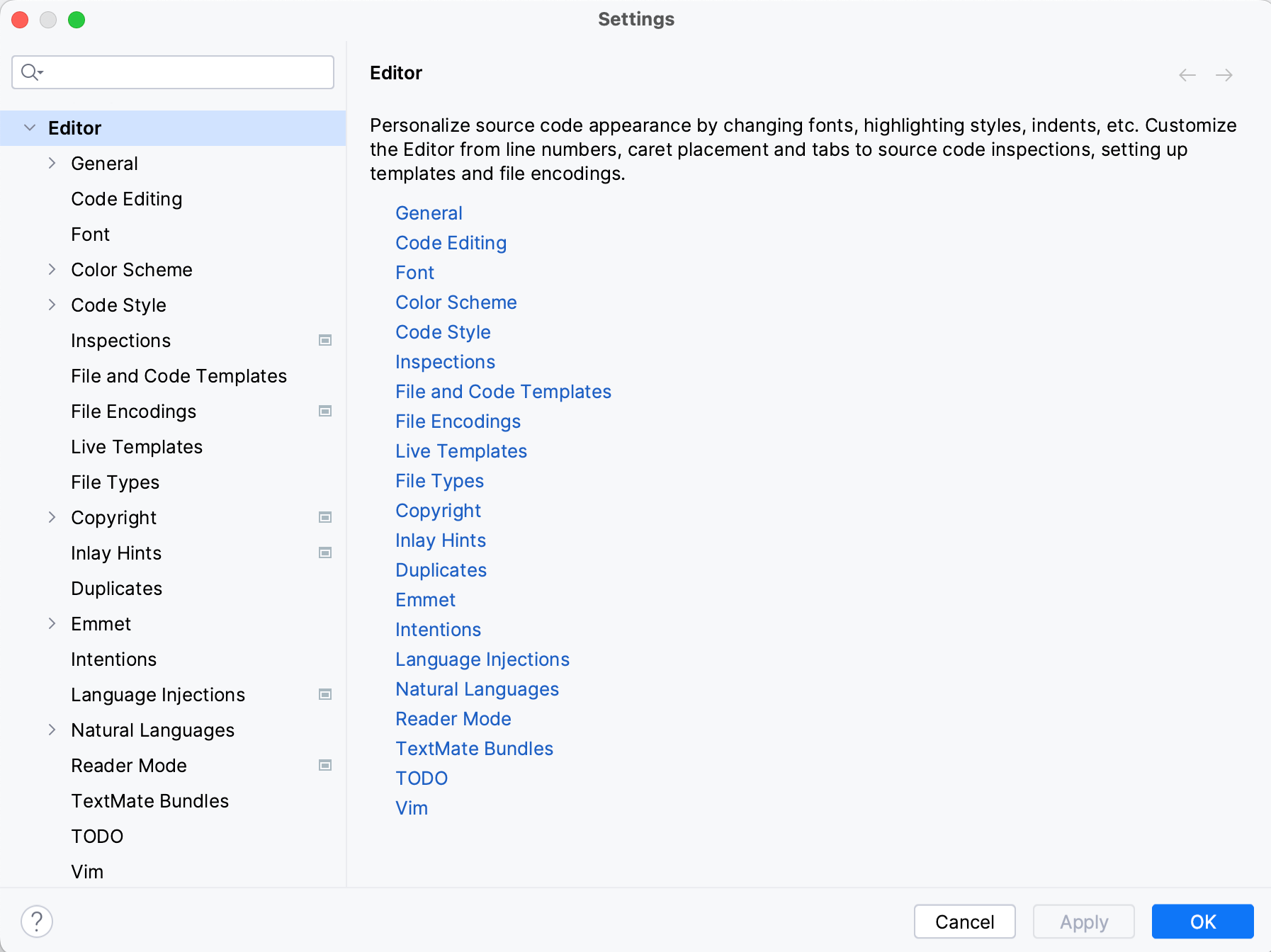The image size is (1271, 952).
Task: Click the magnifier icon in the search field
Action: click(29, 72)
